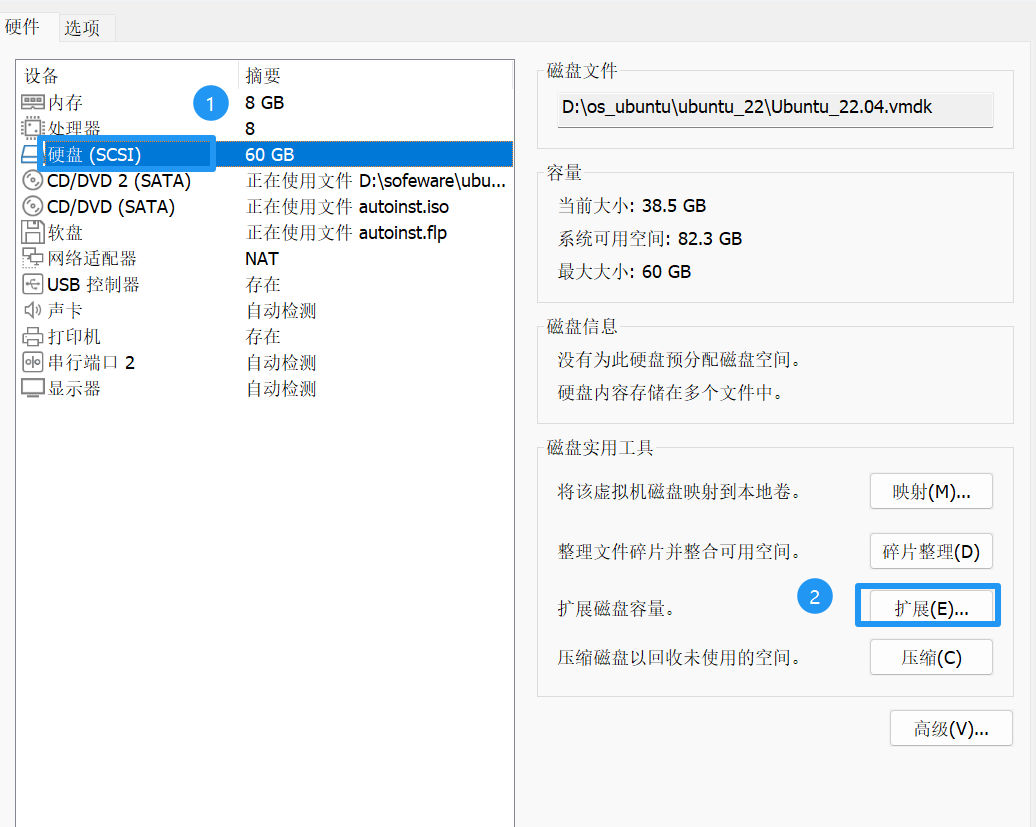Select the floppy disk icon
1036x827 pixels.
[x=32, y=233]
